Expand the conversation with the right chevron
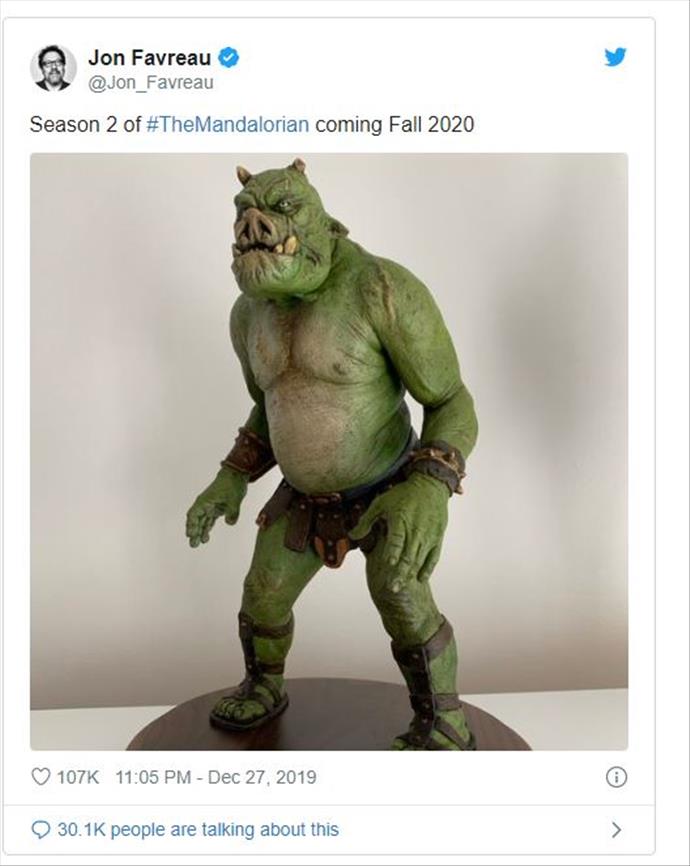The height and width of the screenshot is (866, 690). (x=617, y=830)
